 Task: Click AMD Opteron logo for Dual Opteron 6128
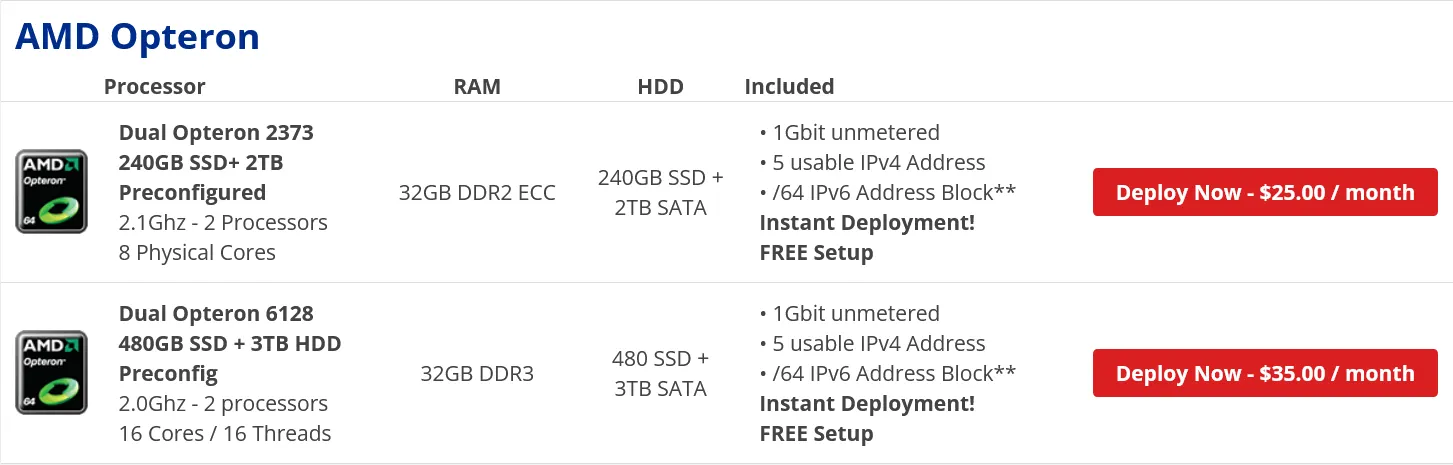click(x=52, y=373)
